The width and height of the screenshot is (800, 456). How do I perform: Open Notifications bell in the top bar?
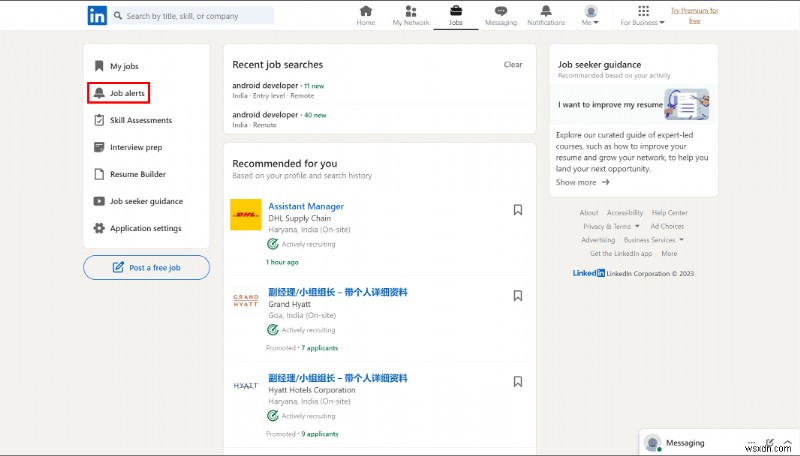[x=546, y=15]
